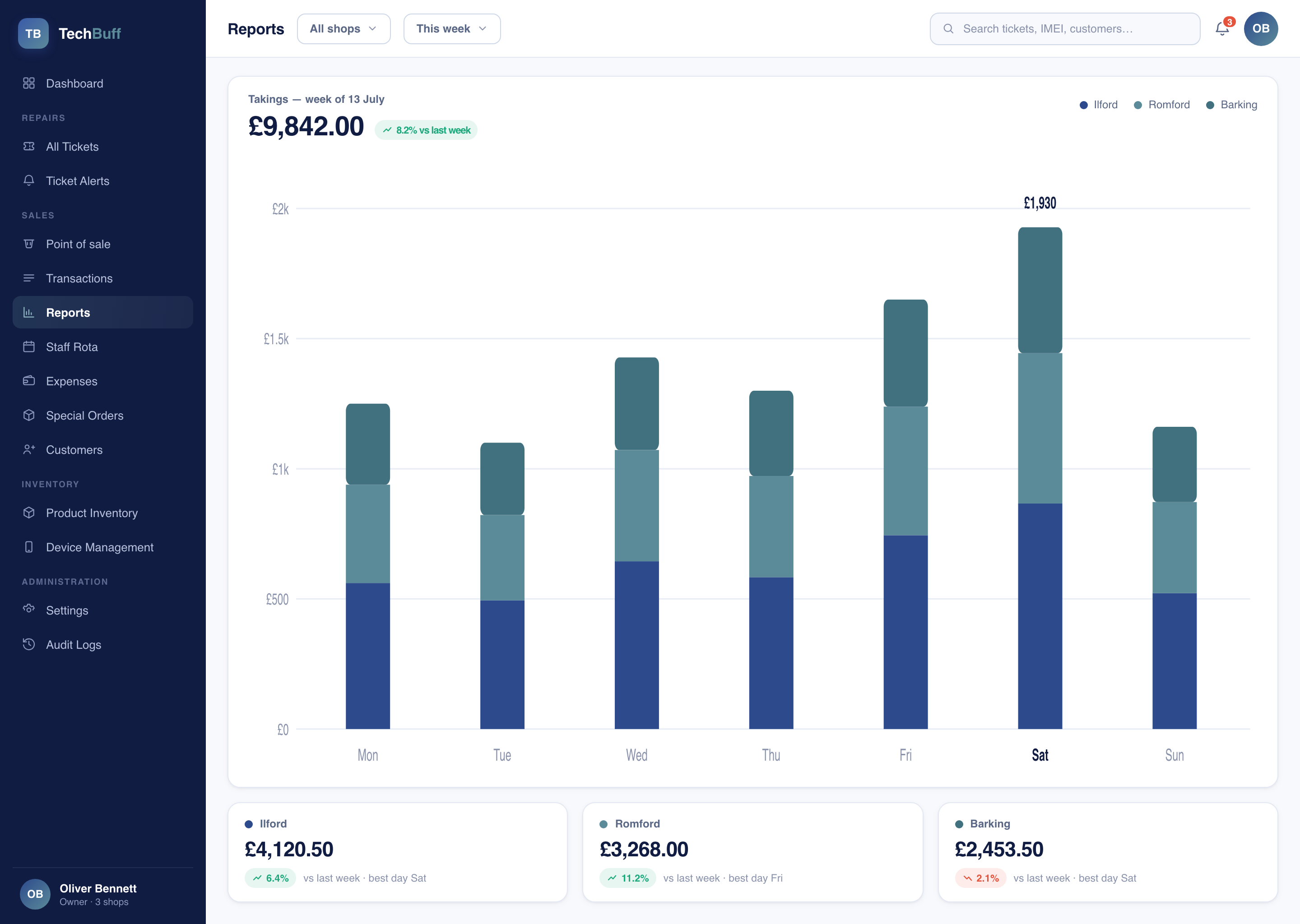This screenshot has width=1300, height=924.
Task: Click the Device Management phone icon
Action: [29, 547]
